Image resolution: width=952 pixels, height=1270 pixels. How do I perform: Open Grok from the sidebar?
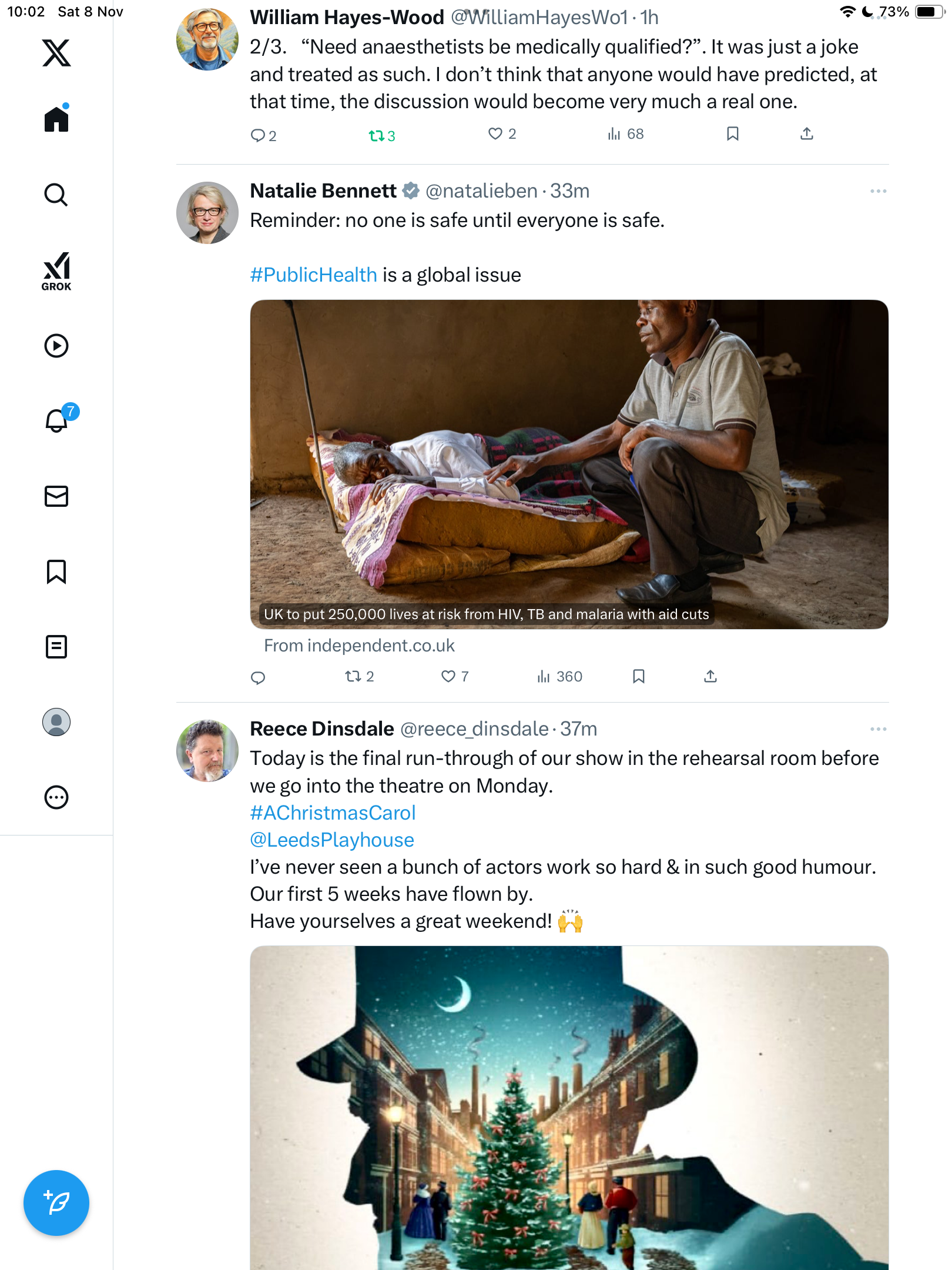pos(56,271)
